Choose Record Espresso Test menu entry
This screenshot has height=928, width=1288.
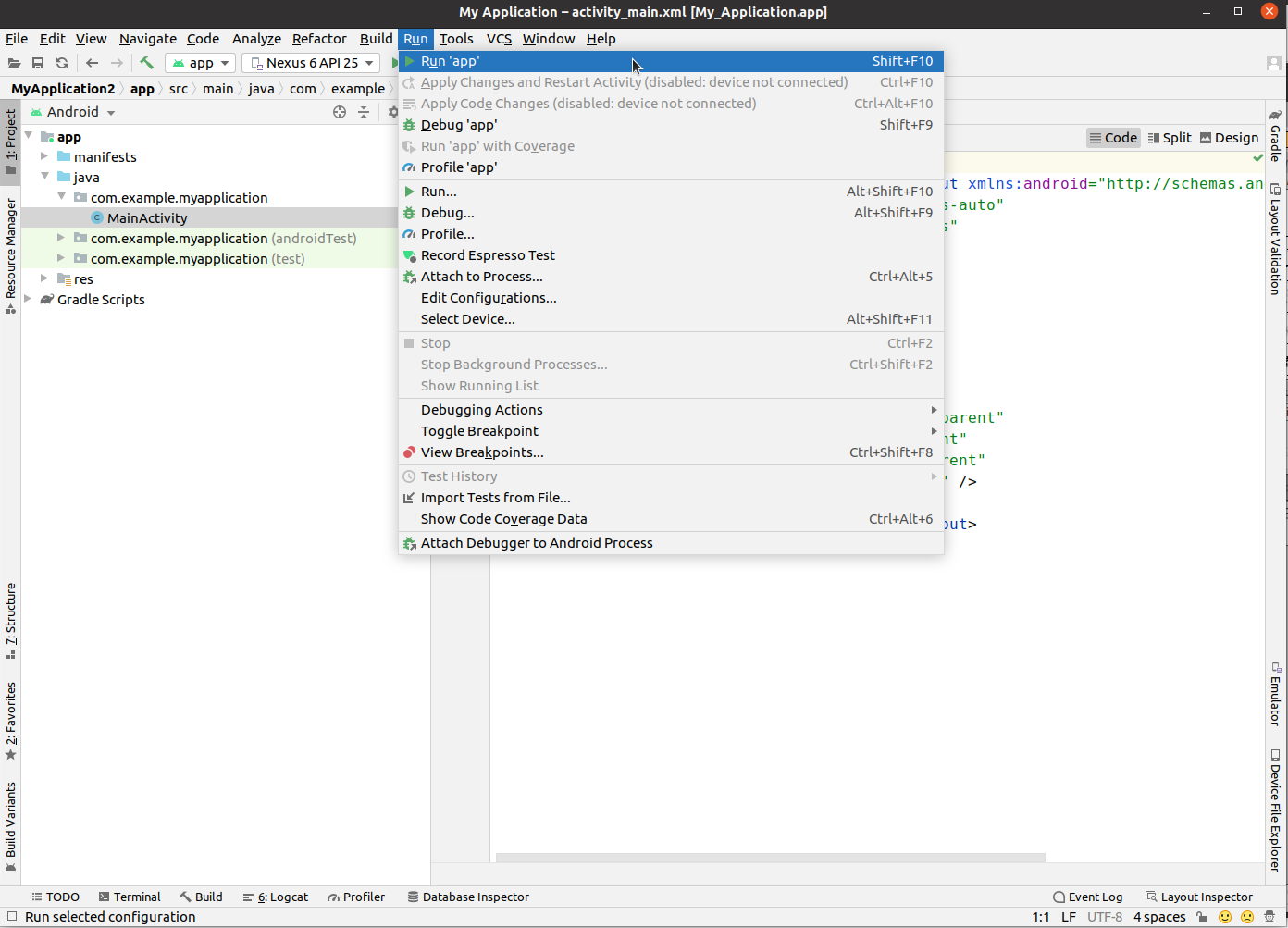671,255
